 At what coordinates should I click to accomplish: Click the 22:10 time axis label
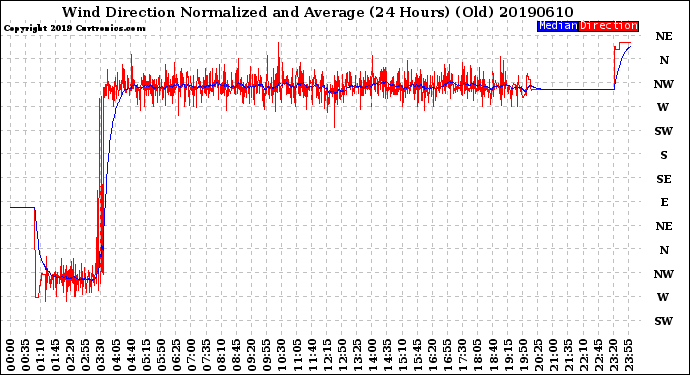[583, 355]
